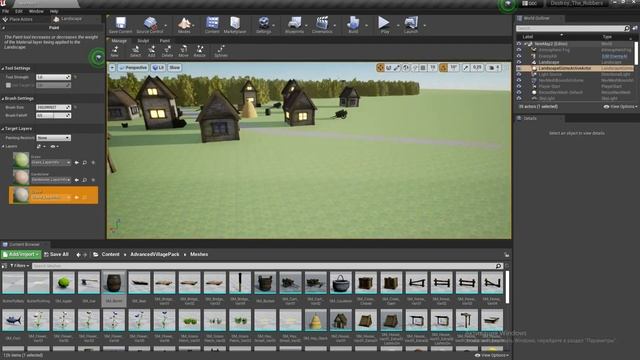Switch to the landscape Paint tab
This screenshot has height=360, width=640.
click(165, 41)
